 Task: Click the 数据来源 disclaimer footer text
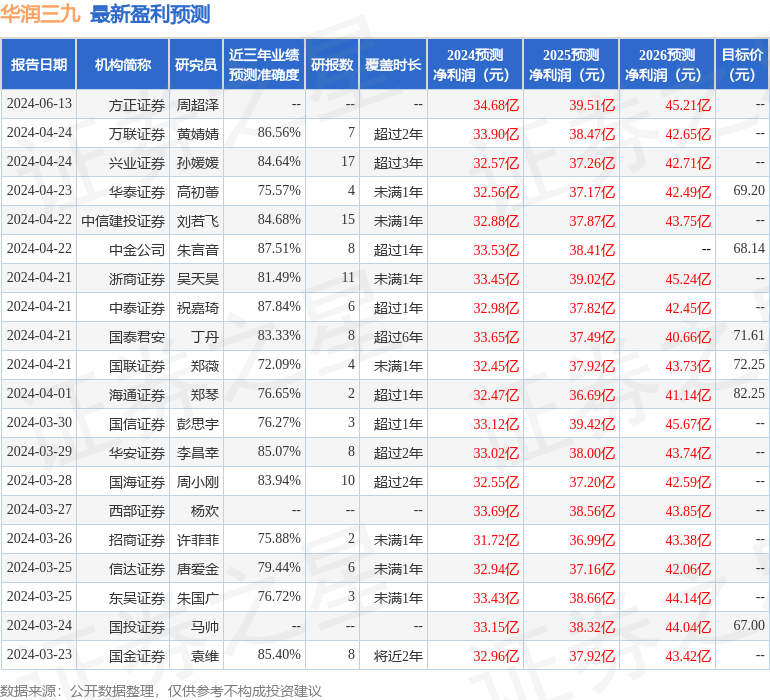pos(161,691)
